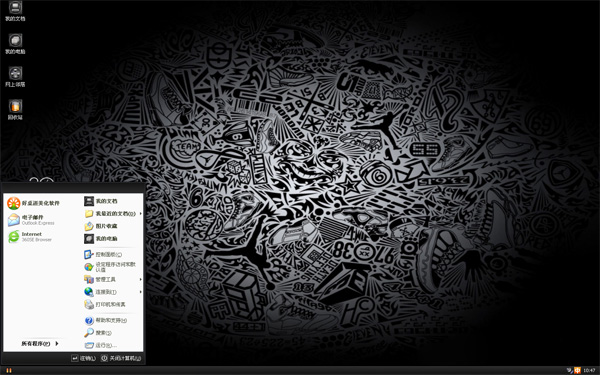Click the Log Off button

(83, 359)
